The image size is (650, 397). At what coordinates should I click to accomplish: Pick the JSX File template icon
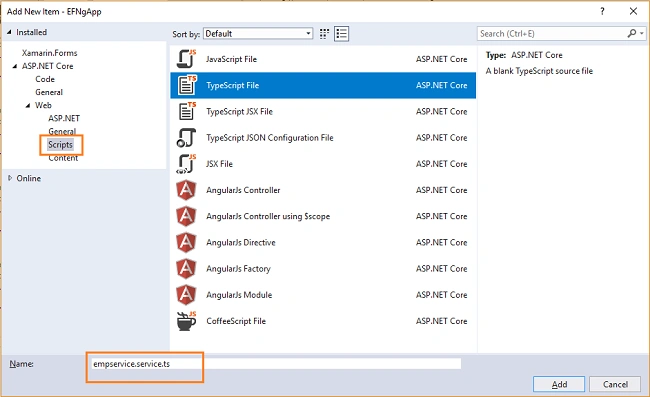(186, 164)
